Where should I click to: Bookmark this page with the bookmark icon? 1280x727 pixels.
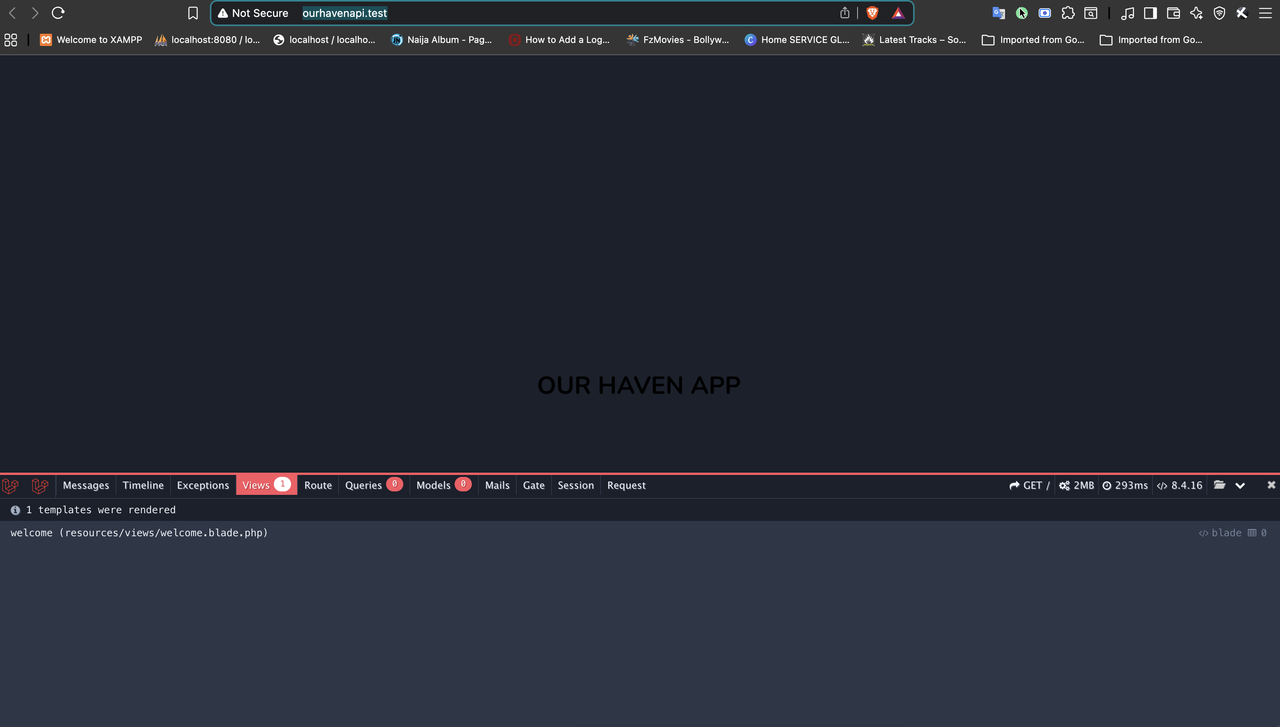(193, 13)
